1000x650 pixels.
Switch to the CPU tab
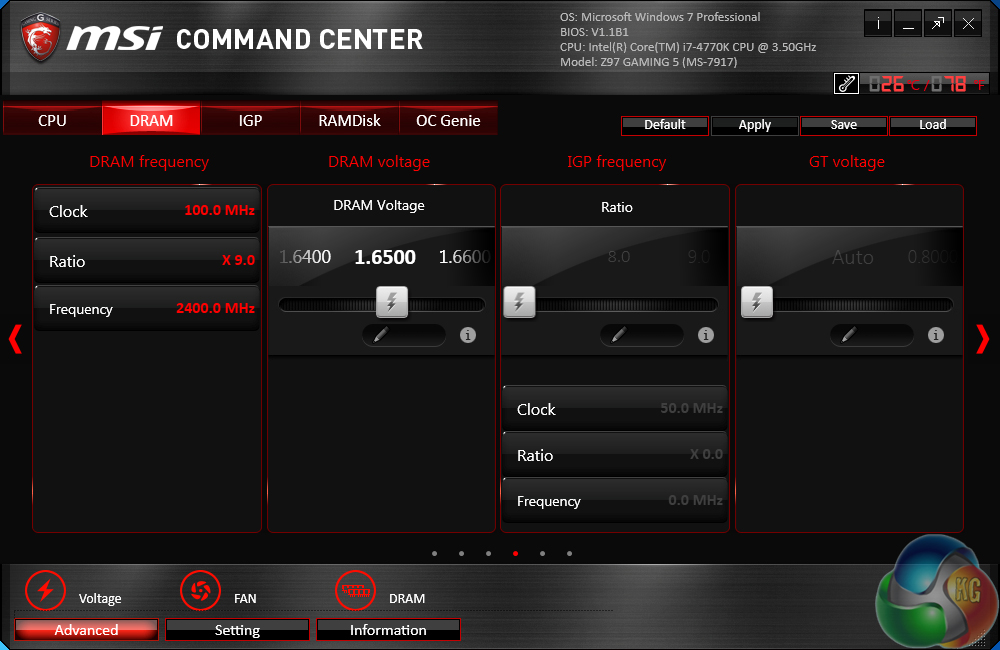(x=52, y=121)
